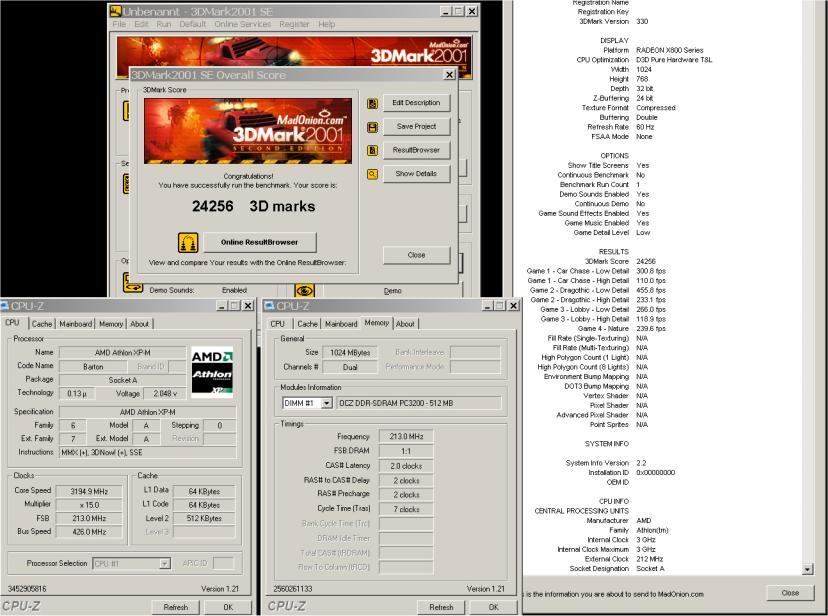Click the Bus Speed 426.0 MHz field
Viewport: 828px width, 616px height.
pyautogui.click(x=89, y=532)
